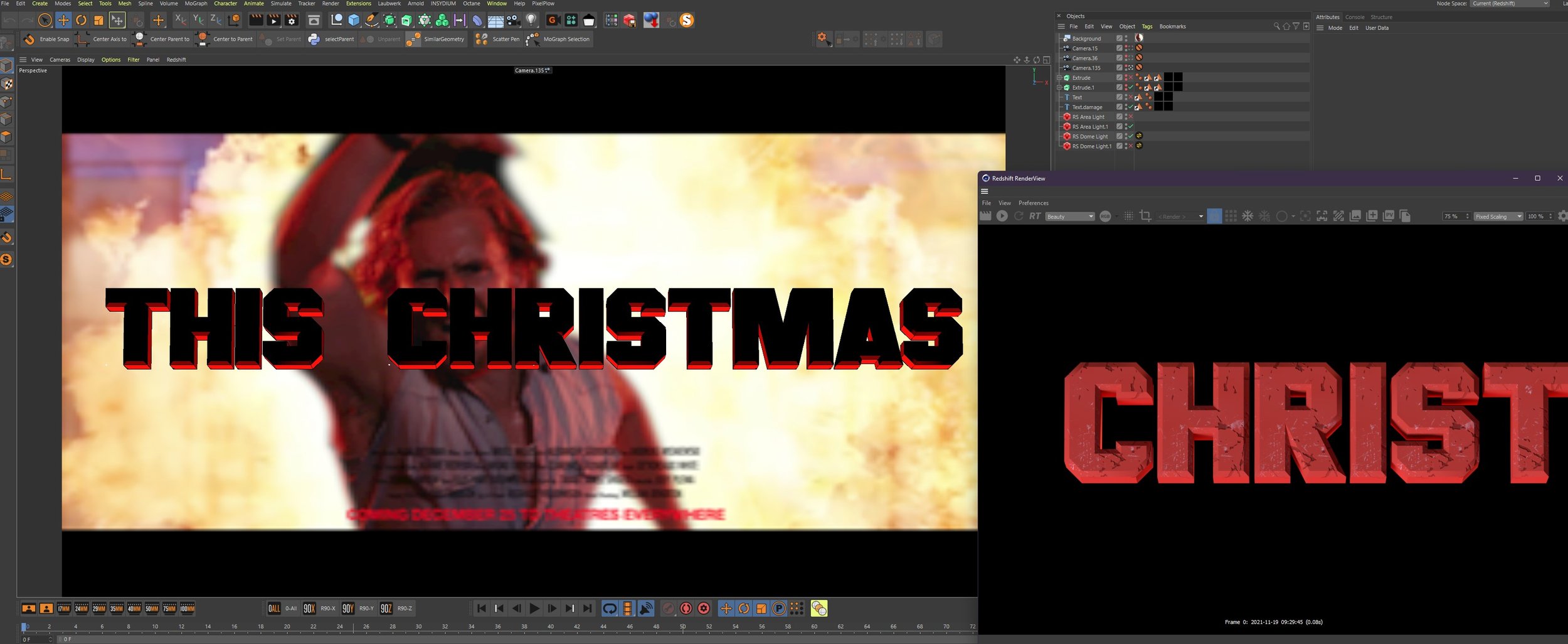Select the Move tool
Screen dimensions: 1568x644
tap(63, 20)
